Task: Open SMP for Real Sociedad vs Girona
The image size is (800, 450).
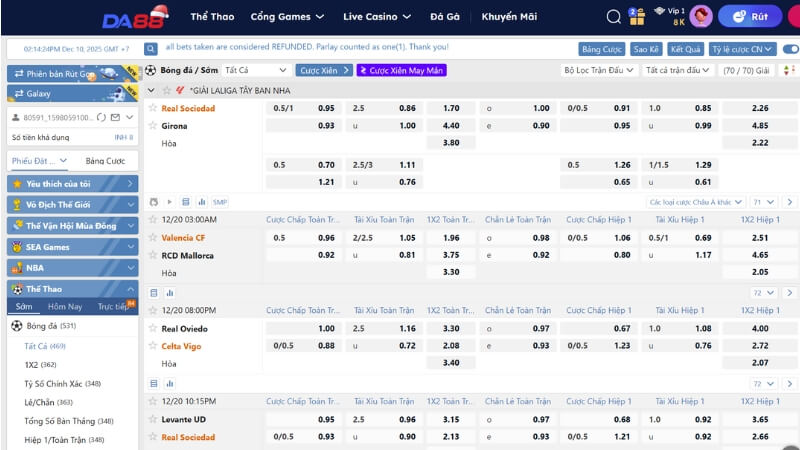Action: point(220,202)
